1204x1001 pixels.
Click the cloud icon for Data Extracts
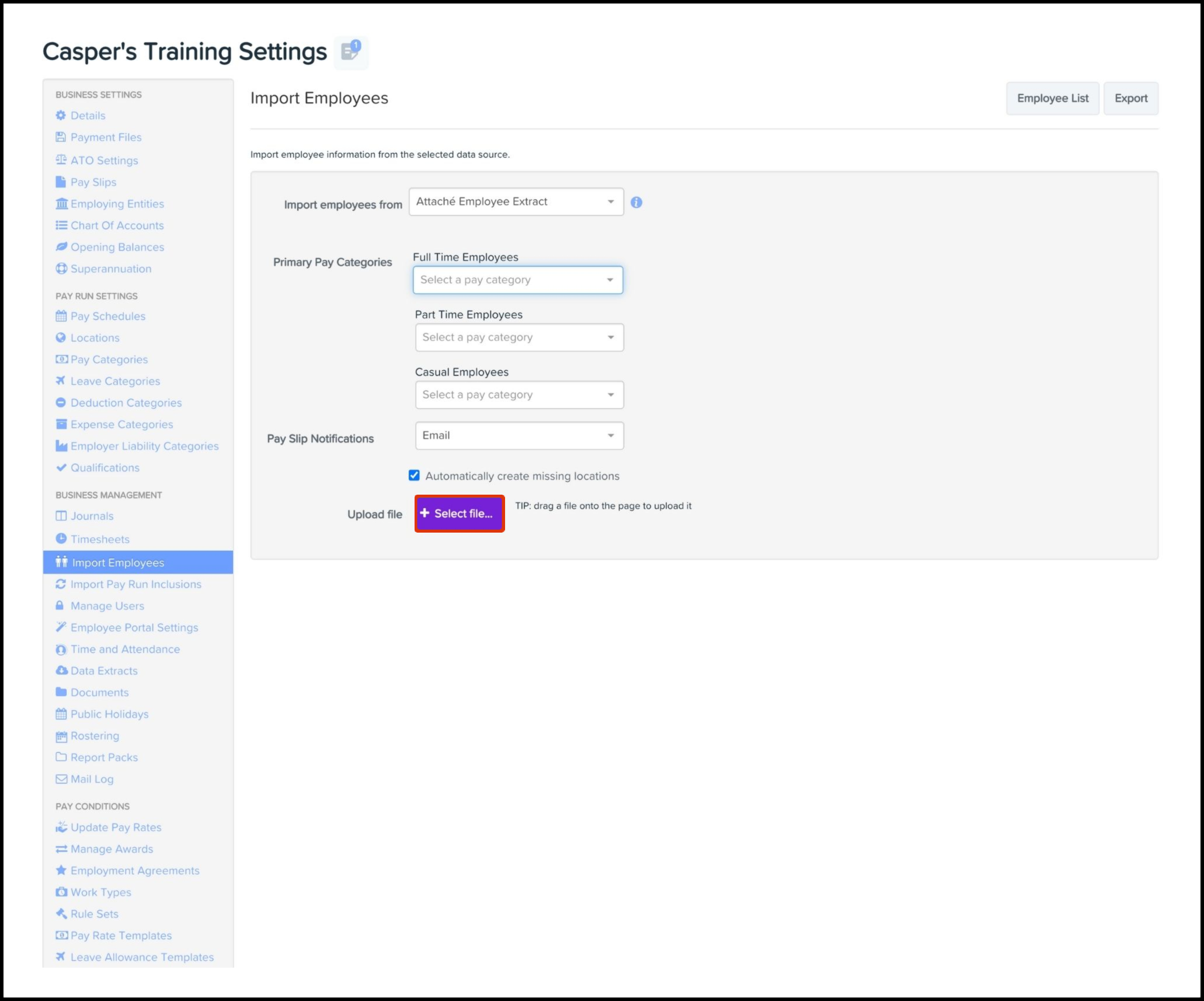61,670
